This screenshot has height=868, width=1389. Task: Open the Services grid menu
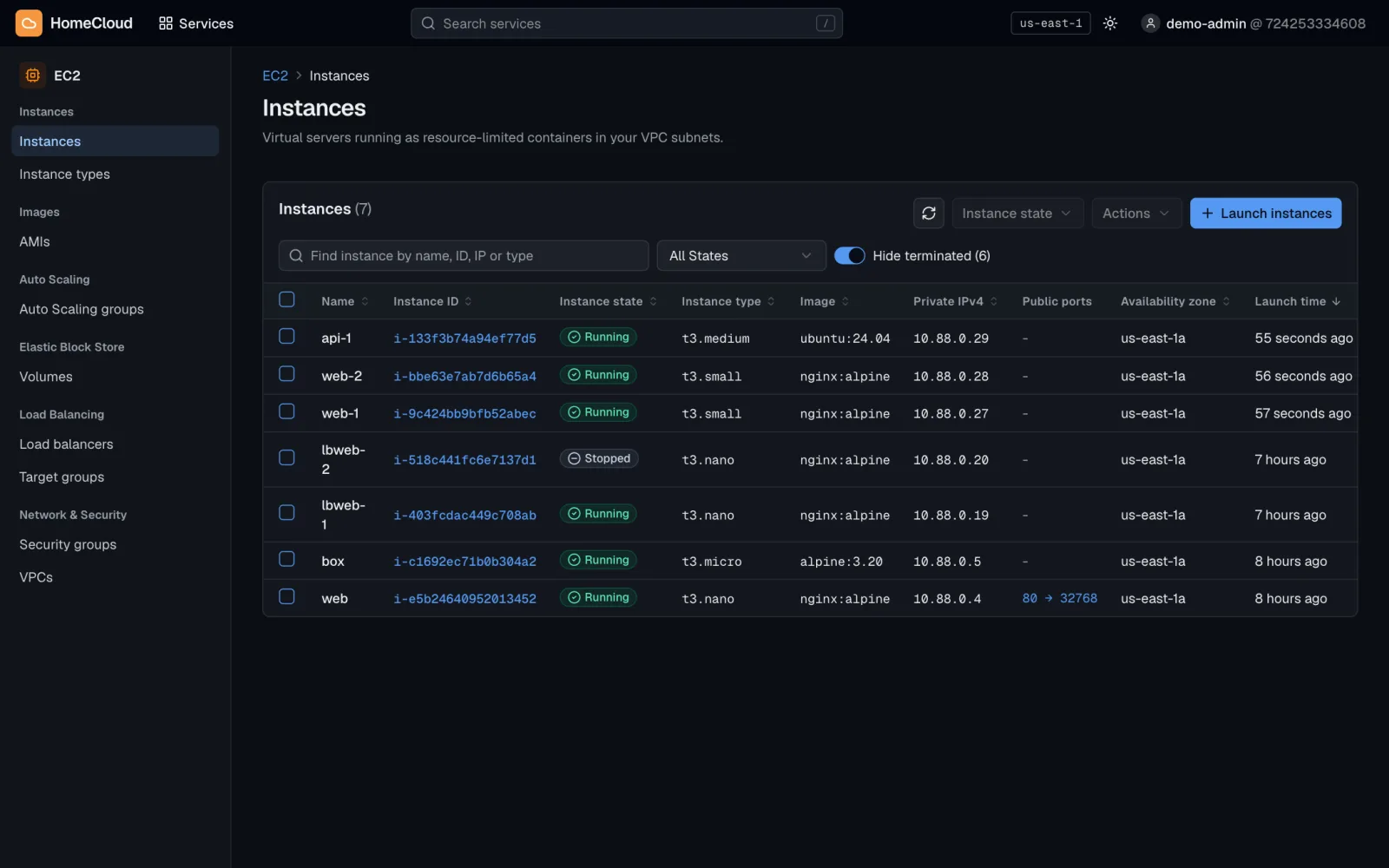[x=196, y=23]
